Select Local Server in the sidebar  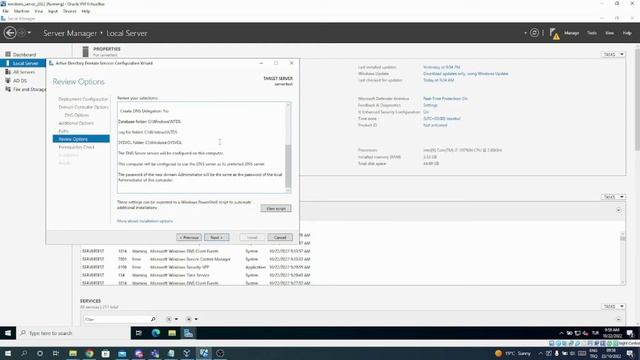click(23, 63)
